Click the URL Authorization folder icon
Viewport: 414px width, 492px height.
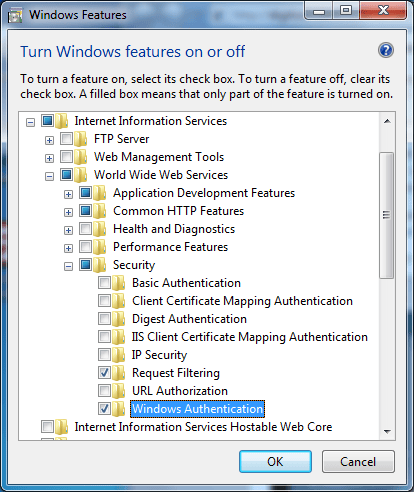point(119,391)
